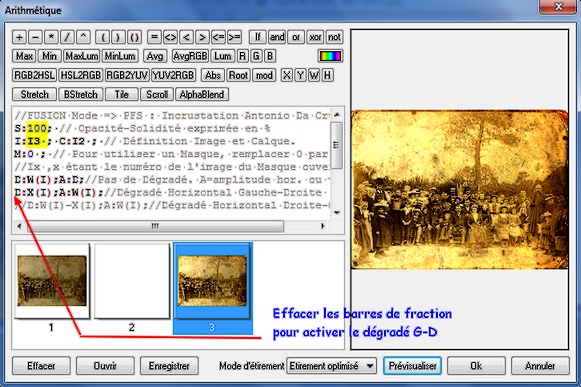Insert the AvgRGB function
The image size is (581, 387).
coord(190,56)
